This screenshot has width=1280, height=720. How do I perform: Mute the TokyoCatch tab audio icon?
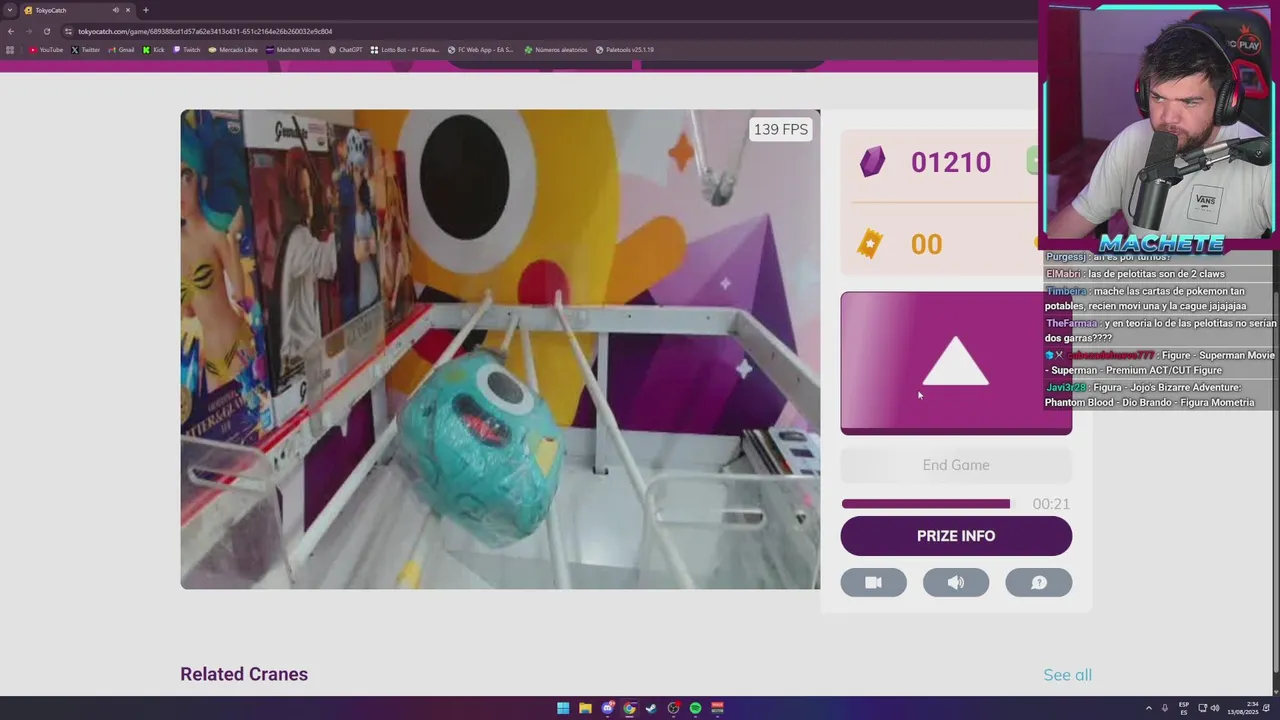pos(115,10)
